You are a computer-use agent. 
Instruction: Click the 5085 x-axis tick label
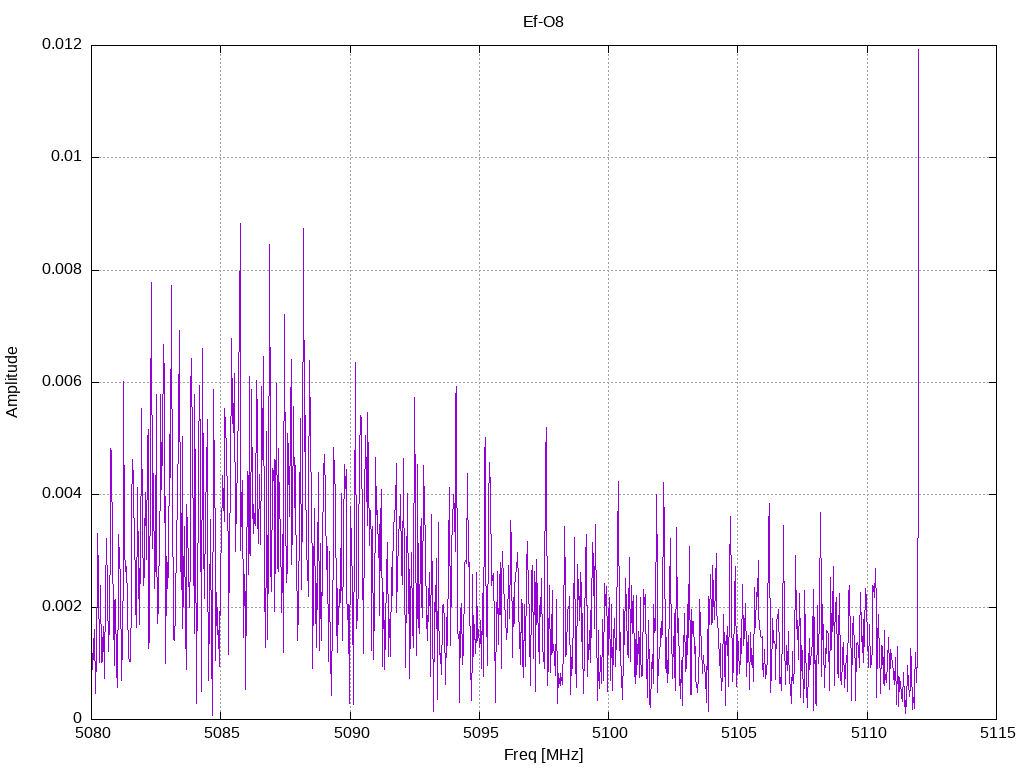pyautogui.click(x=221, y=733)
